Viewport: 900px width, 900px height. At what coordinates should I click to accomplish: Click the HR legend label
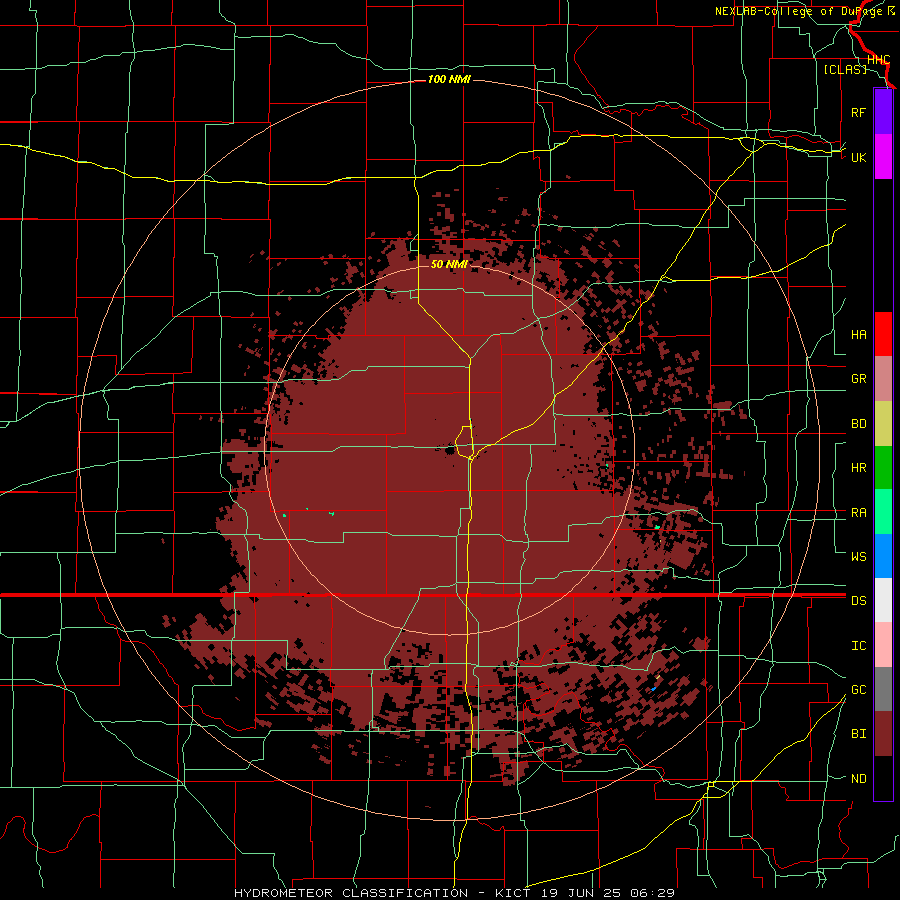pyautogui.click(x=858, y=468)
